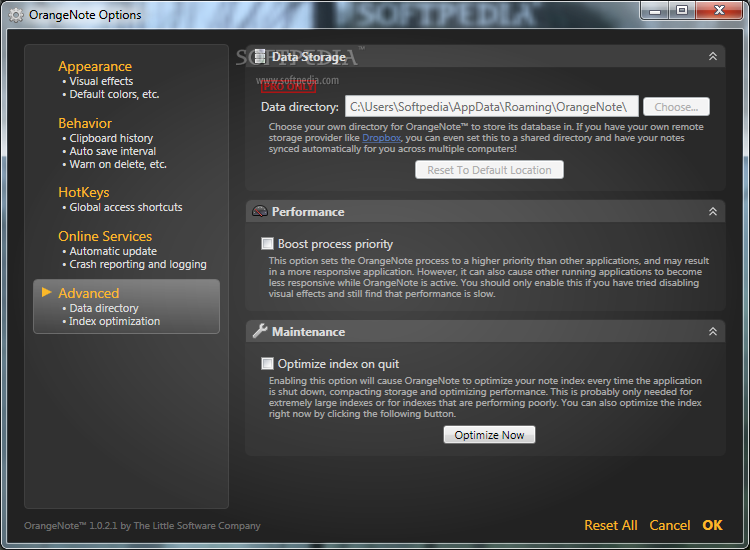This screenshot has height=550, width=750.
Task: Open the Behavior category
Action: click(85, 123)
